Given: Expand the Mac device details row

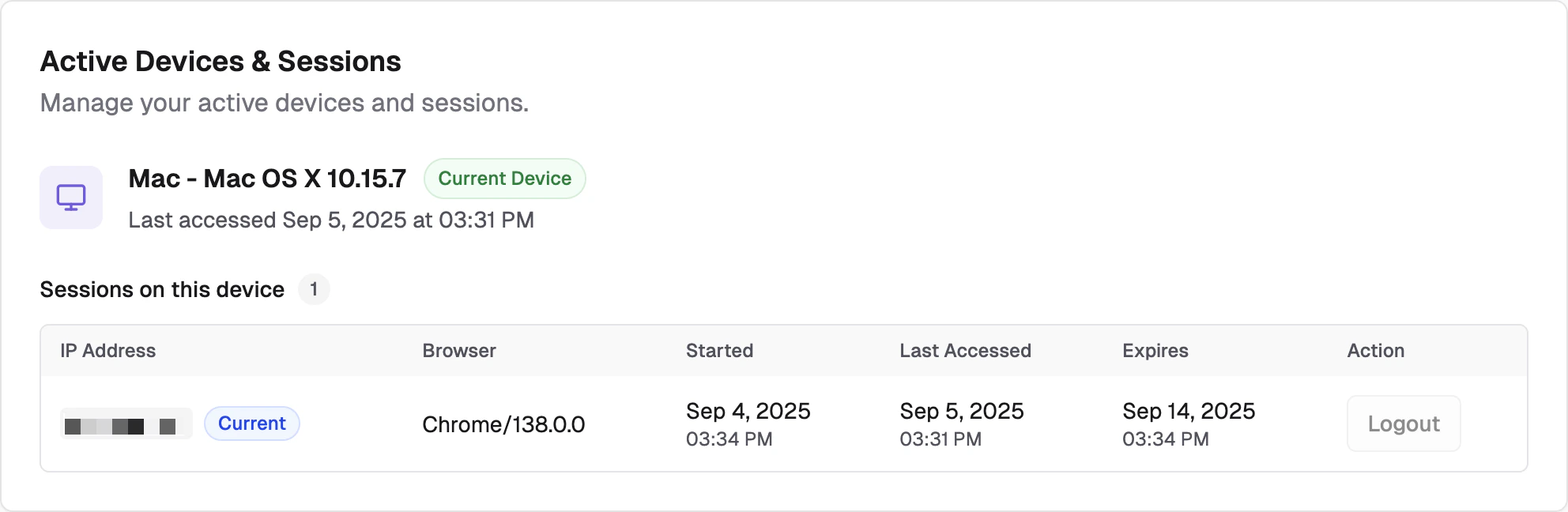Looking at the screenshot, I should point(267,179).
